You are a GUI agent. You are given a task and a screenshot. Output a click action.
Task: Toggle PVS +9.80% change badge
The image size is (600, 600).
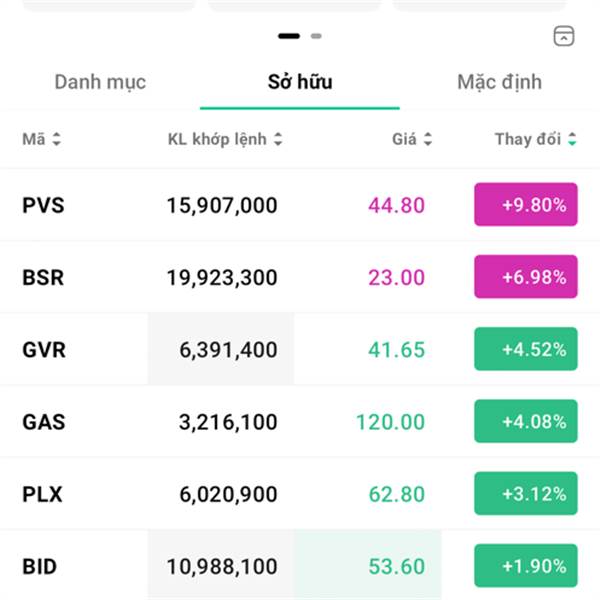point(525,205)
